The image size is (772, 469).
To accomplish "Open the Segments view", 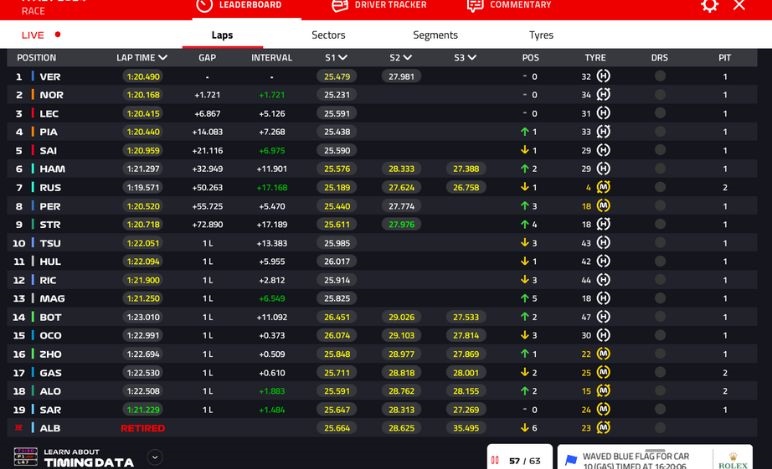I will (435, 35).
